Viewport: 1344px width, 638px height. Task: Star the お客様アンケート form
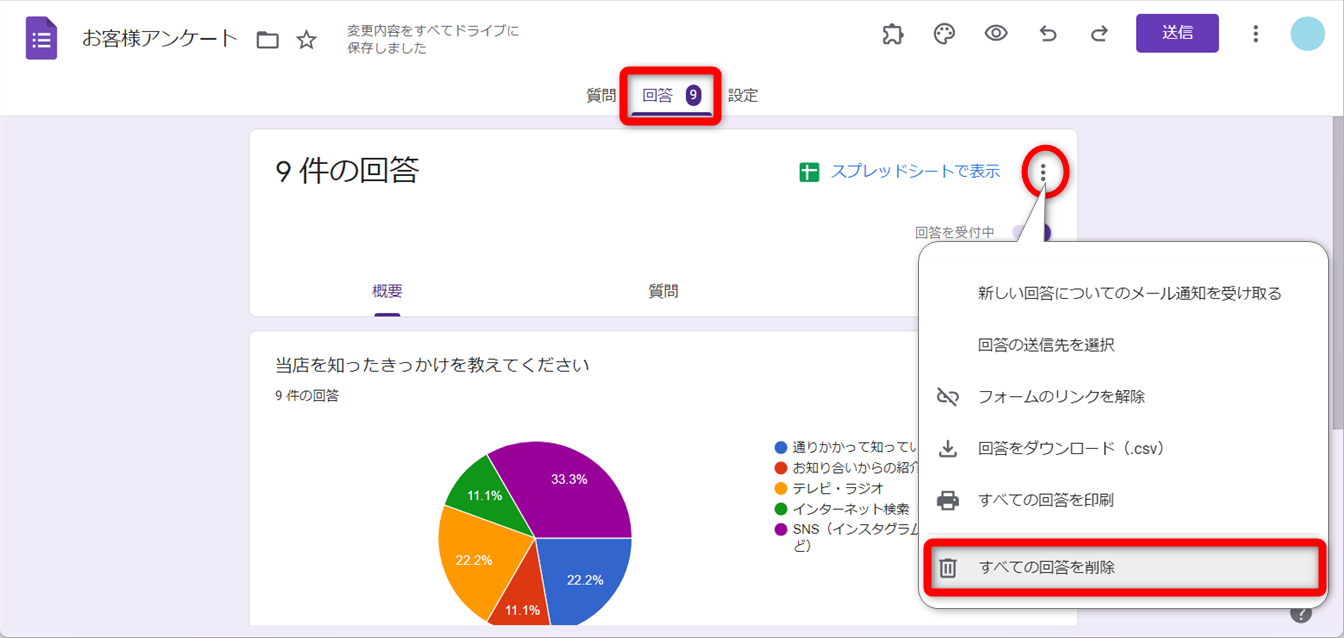coord(307,40)
